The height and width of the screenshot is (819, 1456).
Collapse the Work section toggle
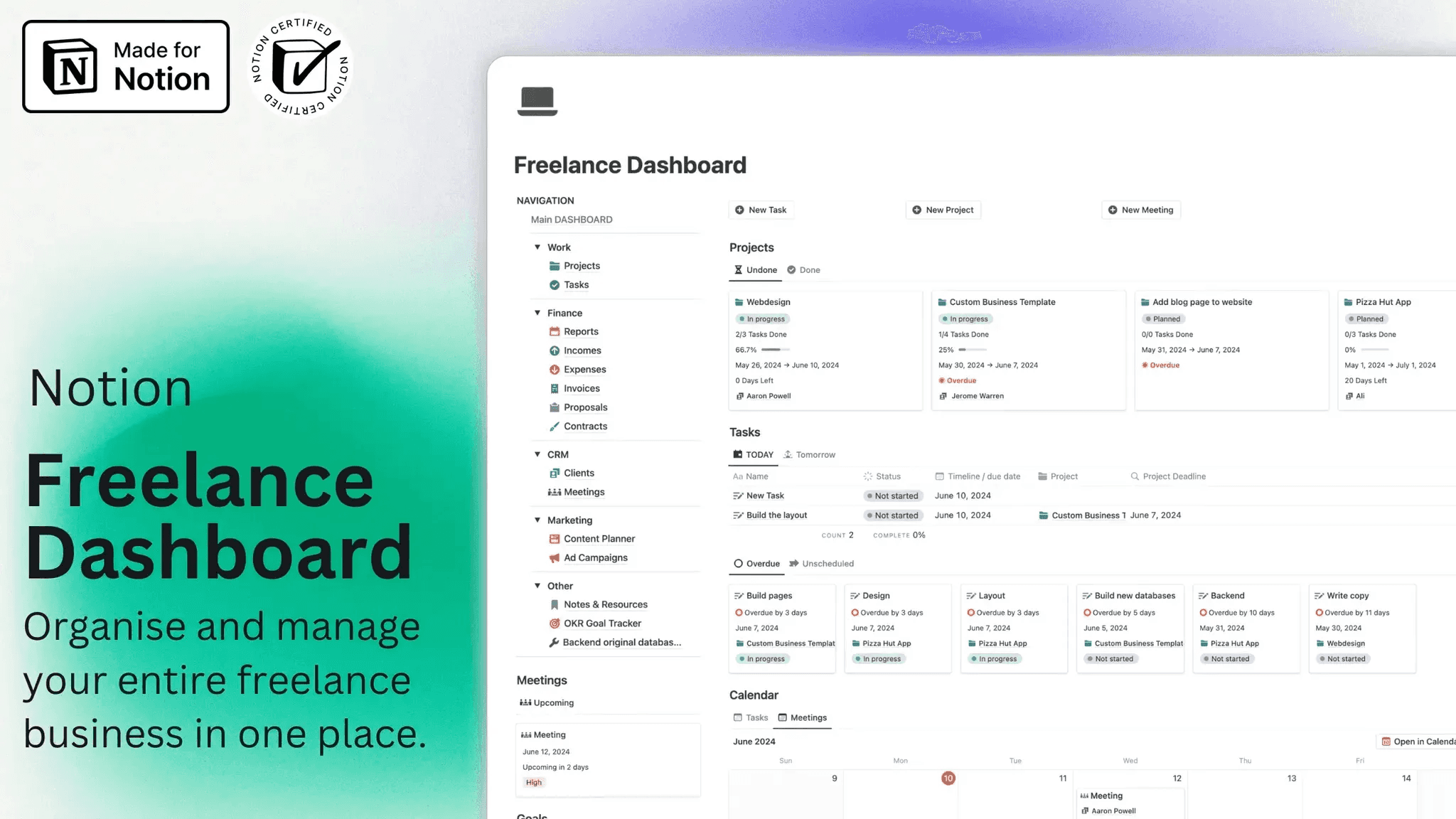(537, 247)
